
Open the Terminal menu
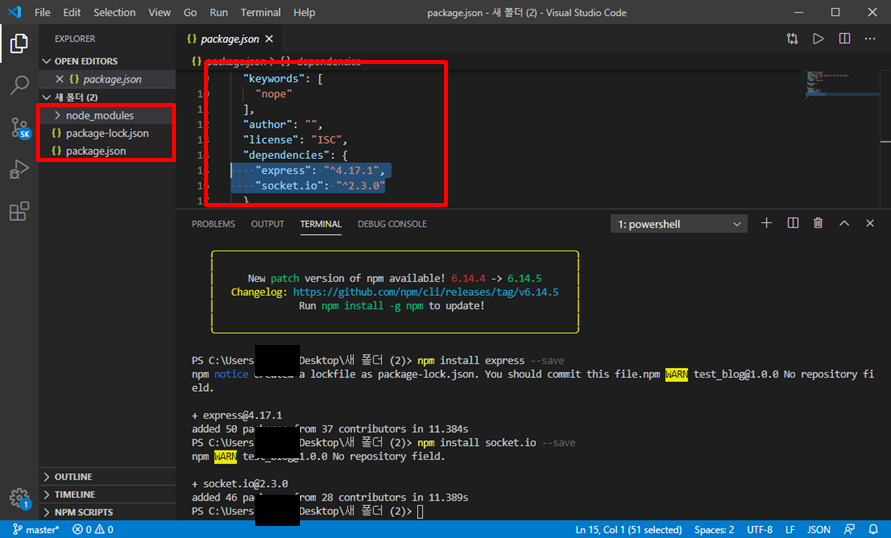(260, 12)
